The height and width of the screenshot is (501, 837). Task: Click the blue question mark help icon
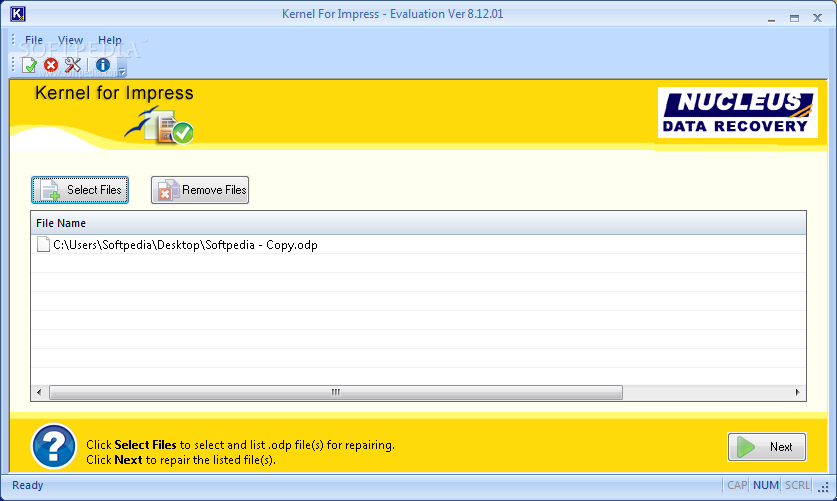[x=53, y=446]
